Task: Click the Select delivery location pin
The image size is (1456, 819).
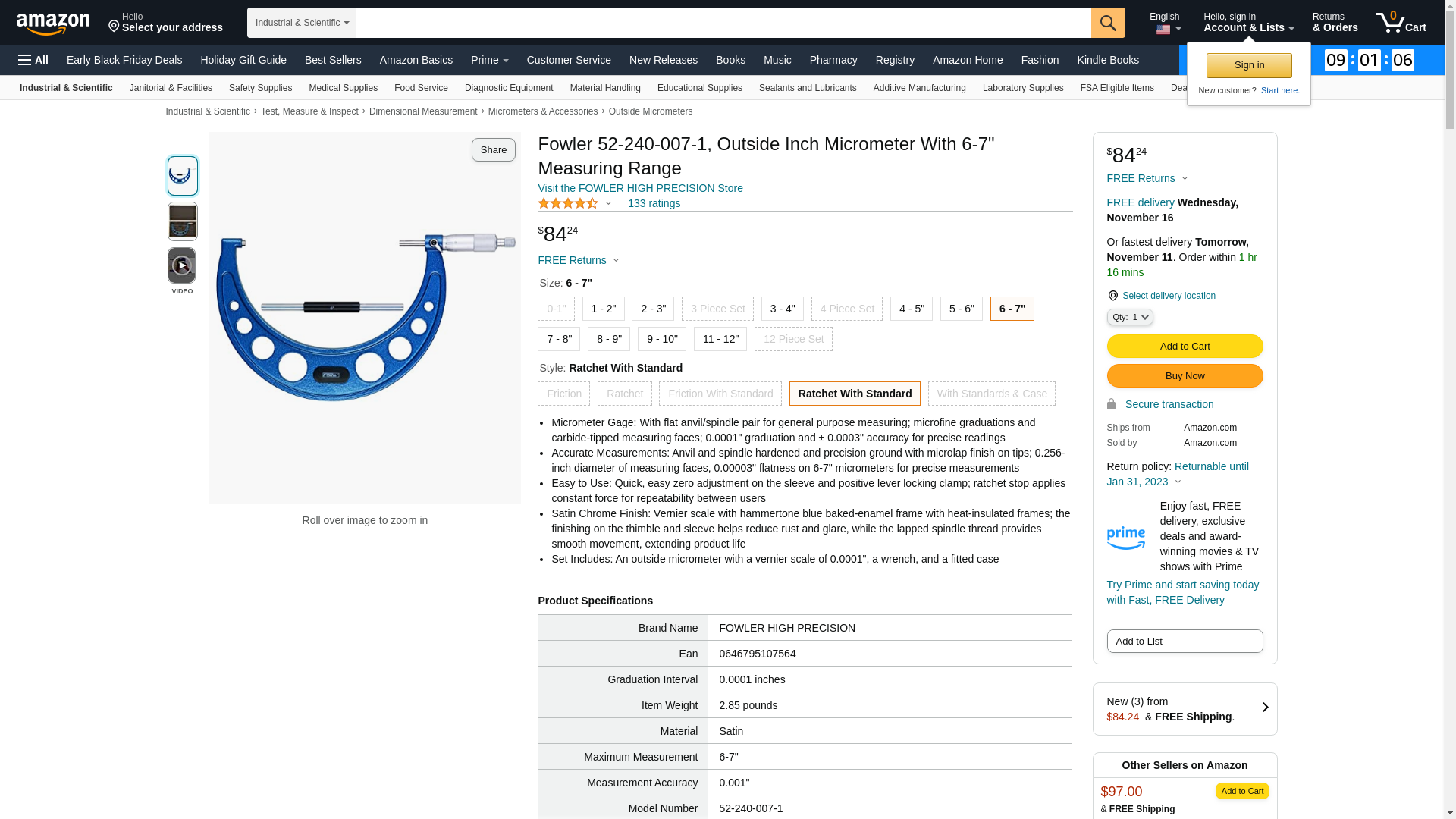Action: [x=1112, y=296]
